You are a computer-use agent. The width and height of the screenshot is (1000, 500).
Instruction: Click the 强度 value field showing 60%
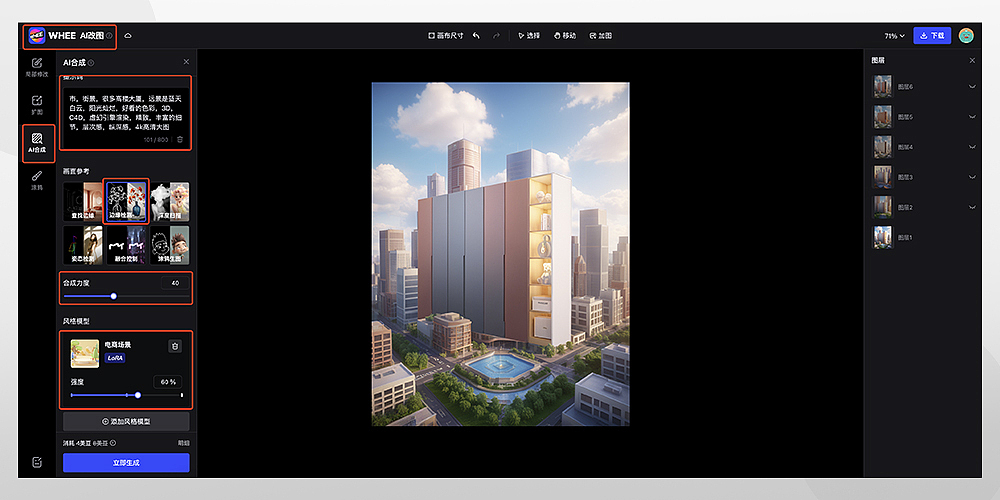click(168, 382)
